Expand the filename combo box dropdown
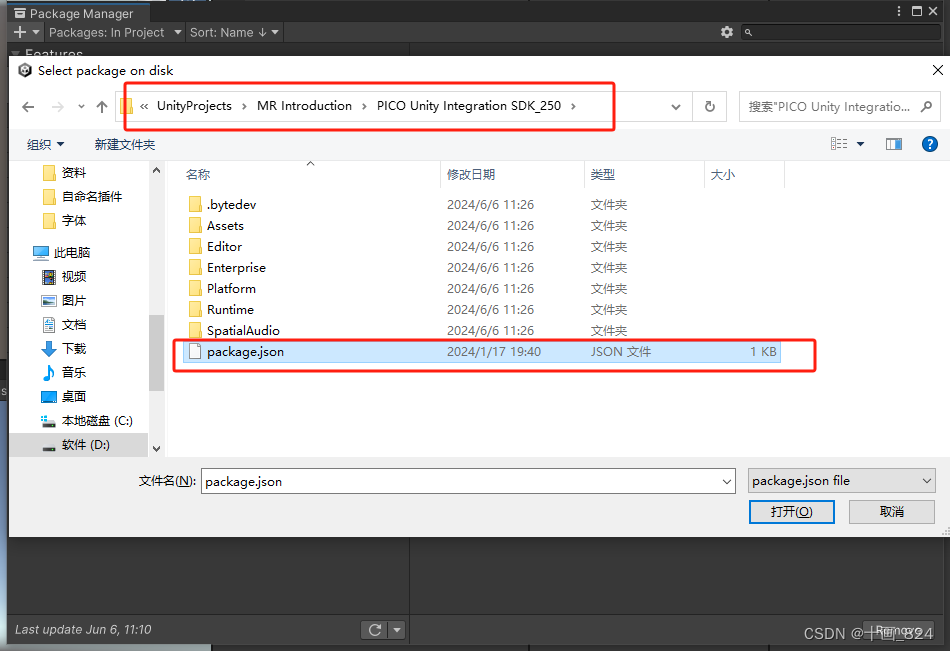 (x=727, y=481)
